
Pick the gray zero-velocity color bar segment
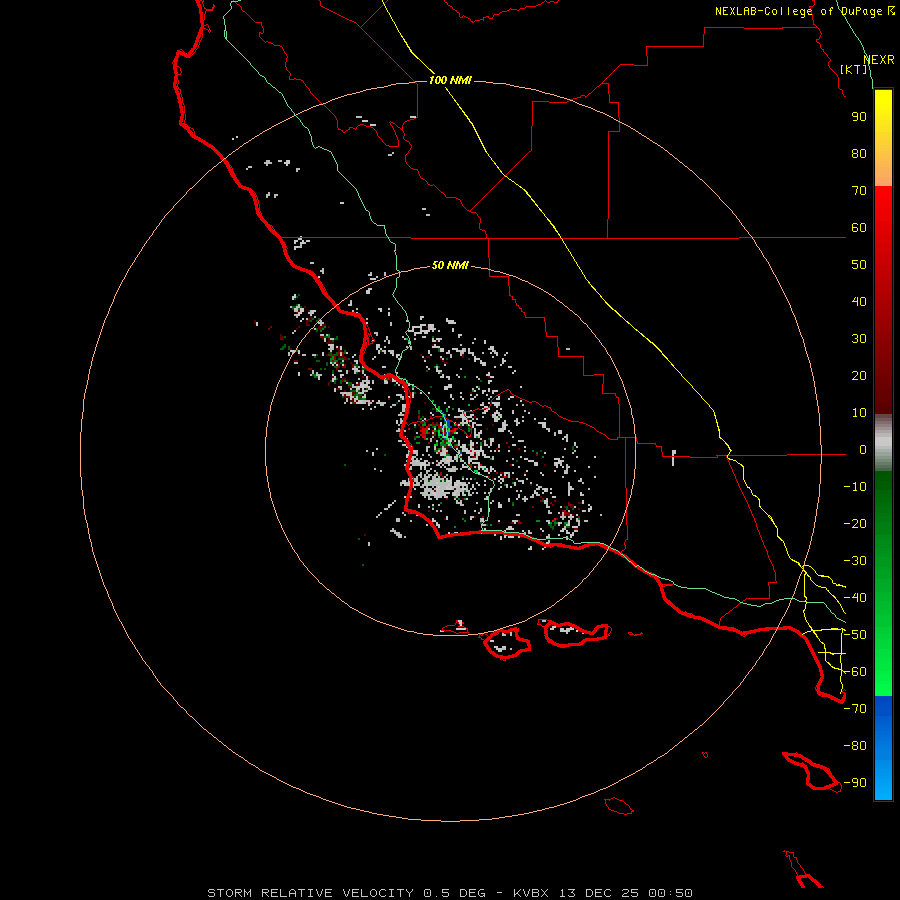click(883, 443)
